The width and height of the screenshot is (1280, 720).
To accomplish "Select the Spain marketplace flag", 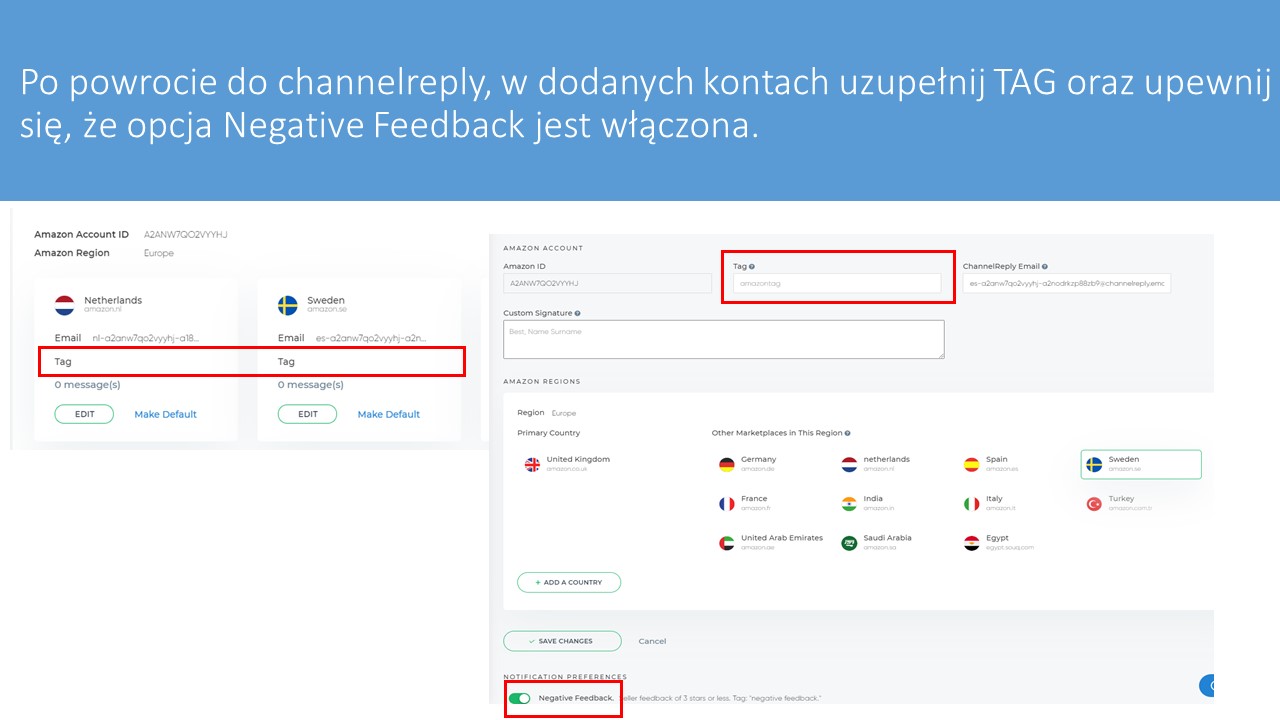I will point(971,464).
